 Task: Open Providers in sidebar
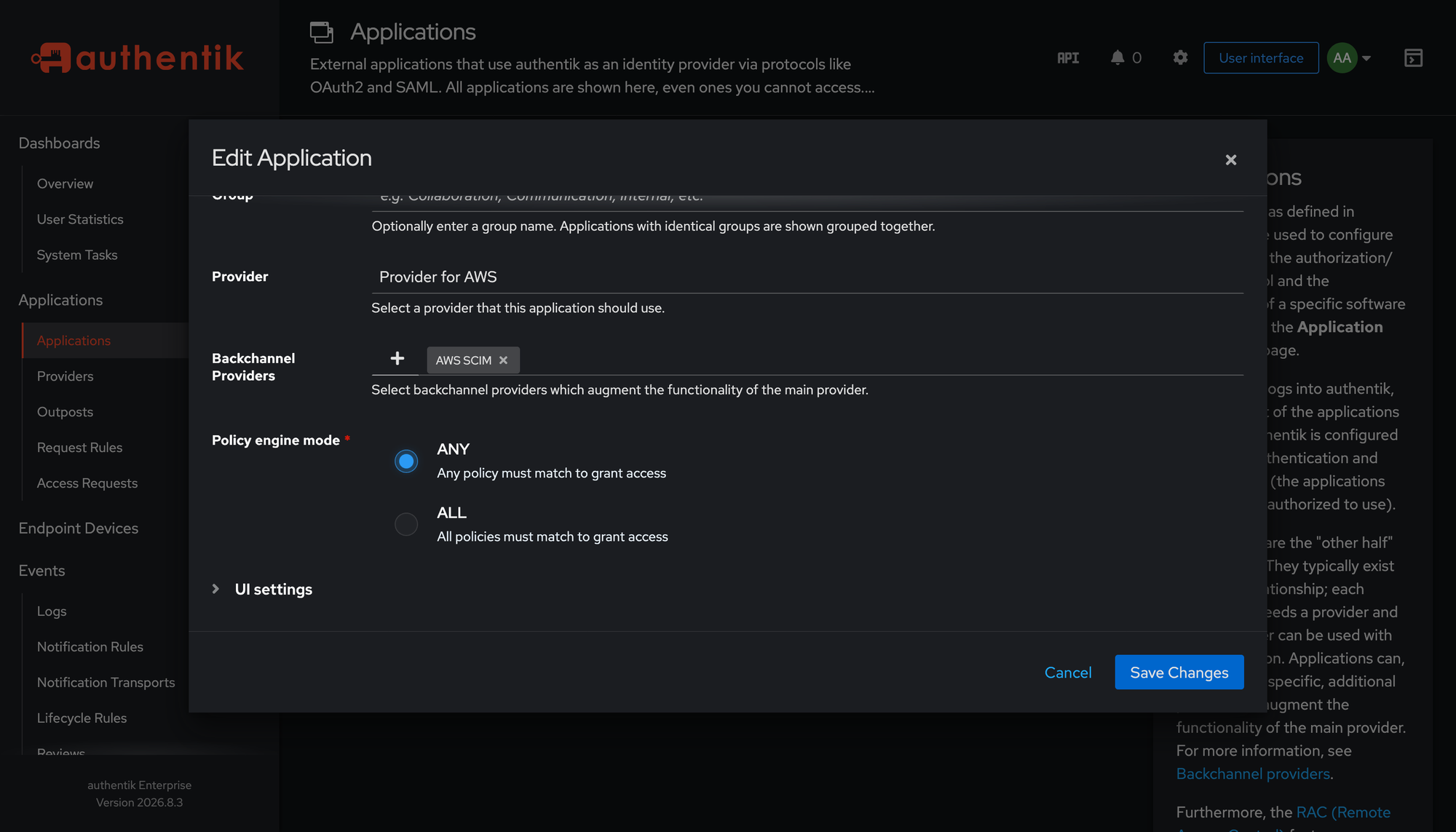click(65, 376)
